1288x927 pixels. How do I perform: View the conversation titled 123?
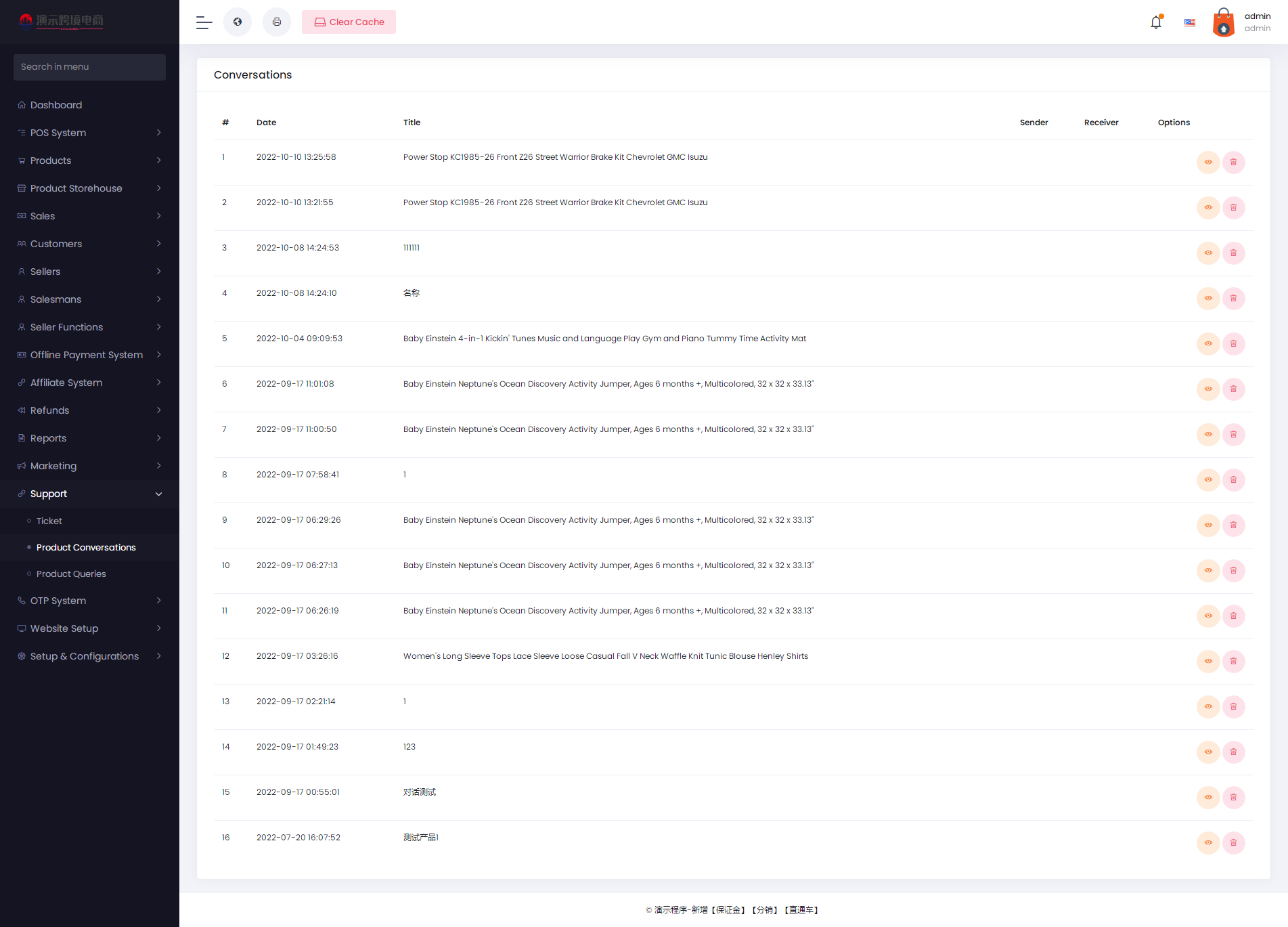1208,752
